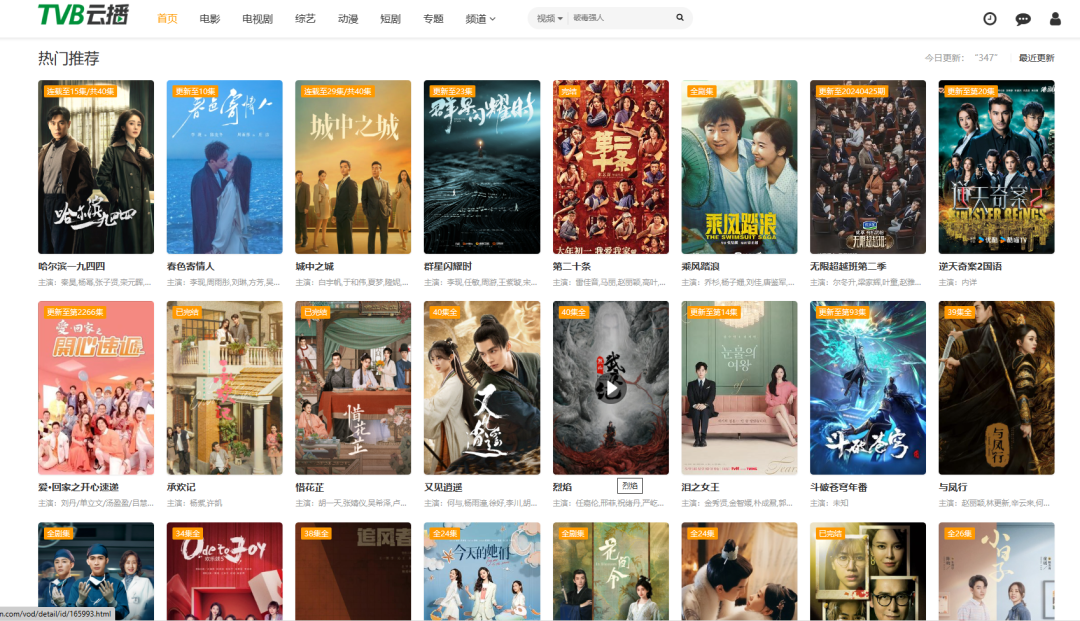Click the 乘风踏浪 title link
The height and width of the screenshot is (621, 1080).
click(x=700, y=266)
